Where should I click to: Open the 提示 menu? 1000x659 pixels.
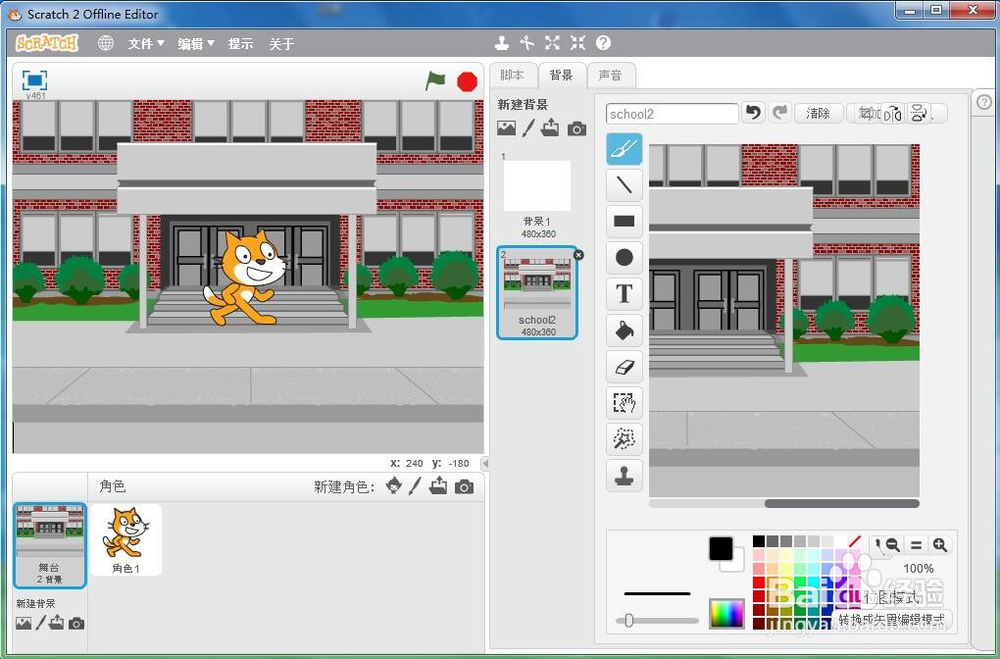coord(240,43)
